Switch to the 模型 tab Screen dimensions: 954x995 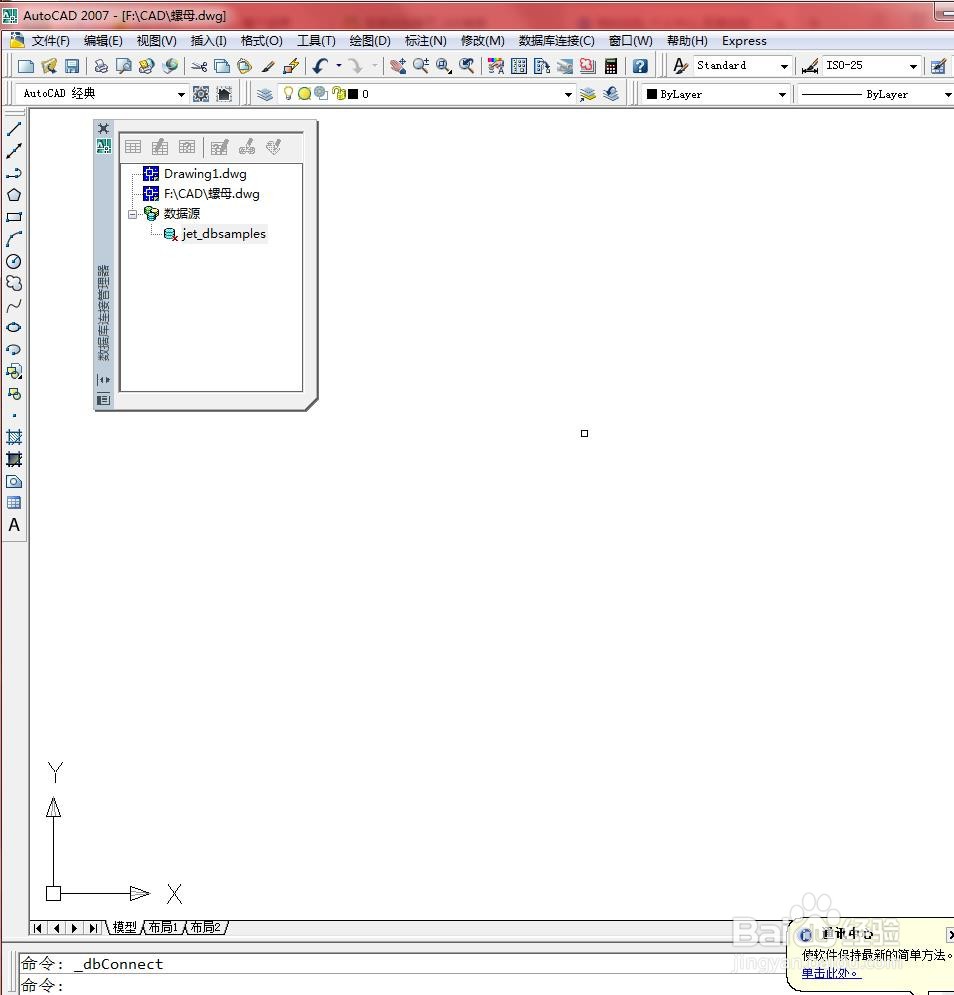(x=124, y=928)
